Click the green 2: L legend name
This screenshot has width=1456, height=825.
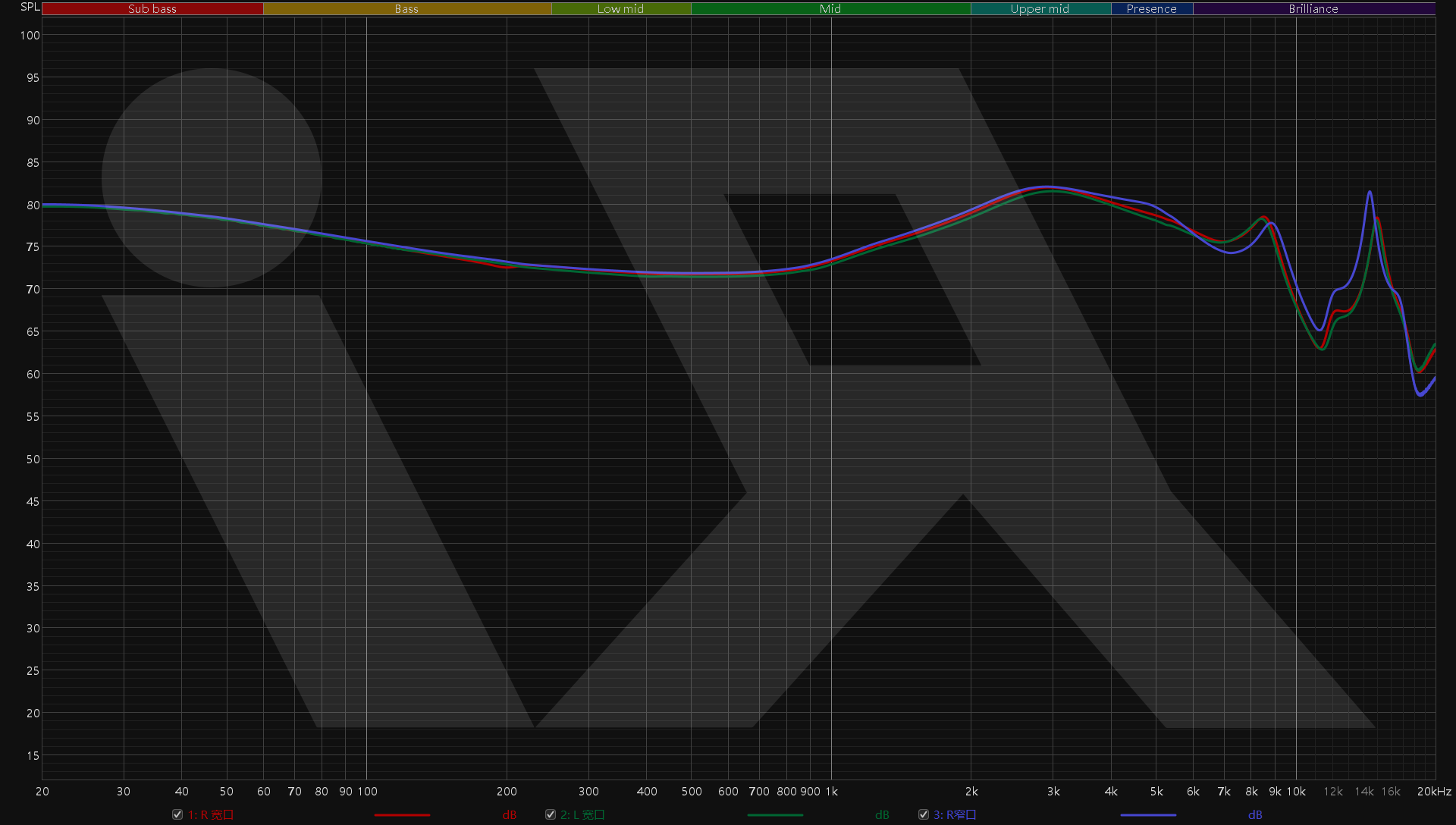click(582, 814)
